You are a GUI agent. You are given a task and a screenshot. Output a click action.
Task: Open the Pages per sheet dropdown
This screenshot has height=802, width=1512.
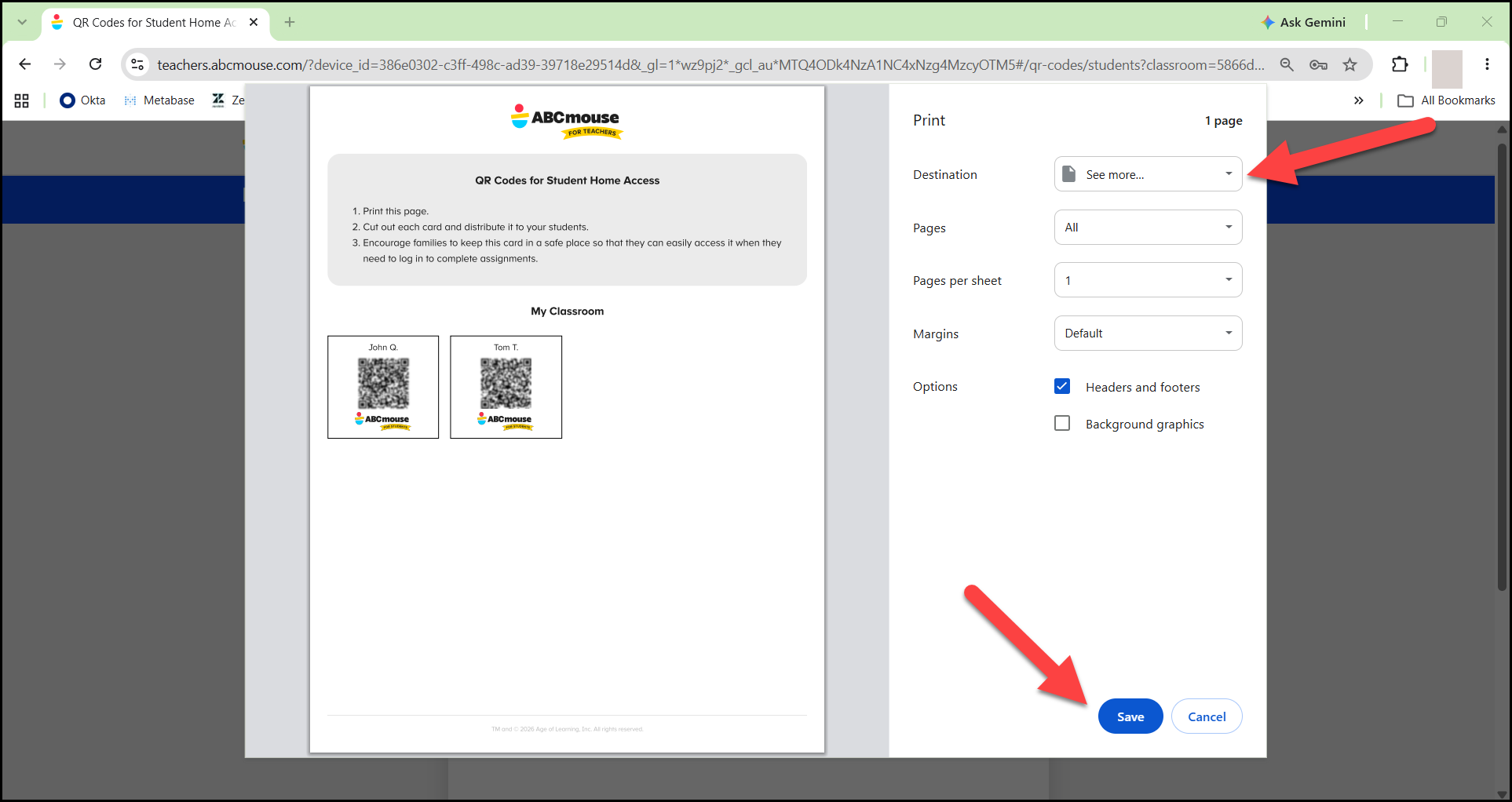pos(1148,280)
